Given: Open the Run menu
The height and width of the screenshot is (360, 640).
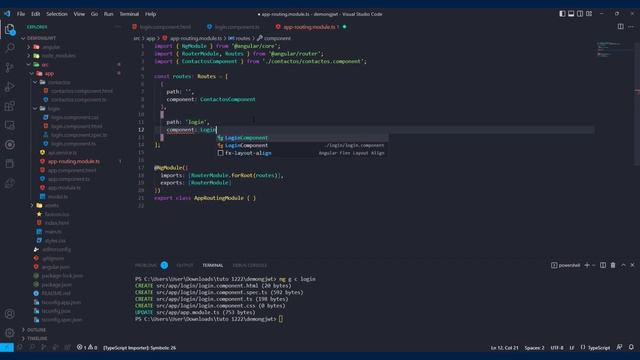Looking at the screenshot, I should tap(108, 14).
